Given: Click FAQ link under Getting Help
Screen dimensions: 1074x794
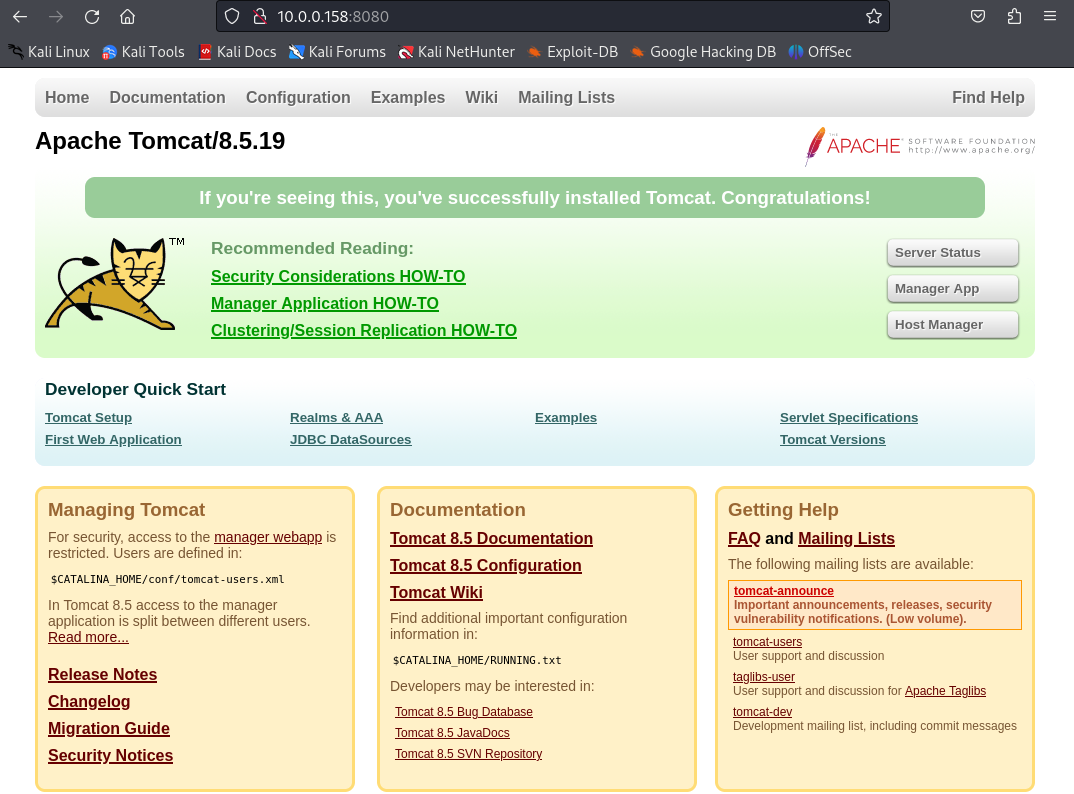Looking at the screenshot, I should [745, 538].
